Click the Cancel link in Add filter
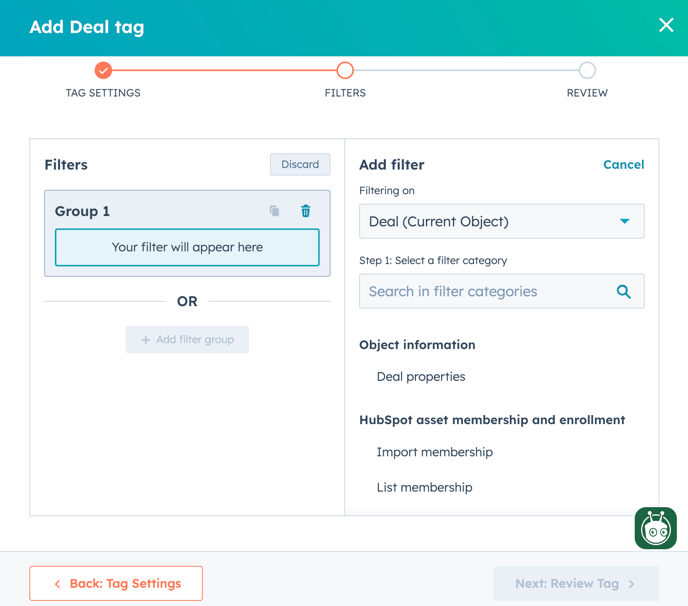This screenshot has width=688, height=606. point(624,165)
